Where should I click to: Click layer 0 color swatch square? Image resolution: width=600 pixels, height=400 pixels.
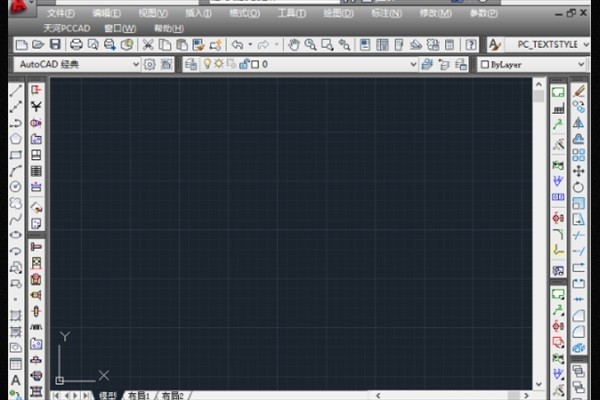click(x=255, y=64)
